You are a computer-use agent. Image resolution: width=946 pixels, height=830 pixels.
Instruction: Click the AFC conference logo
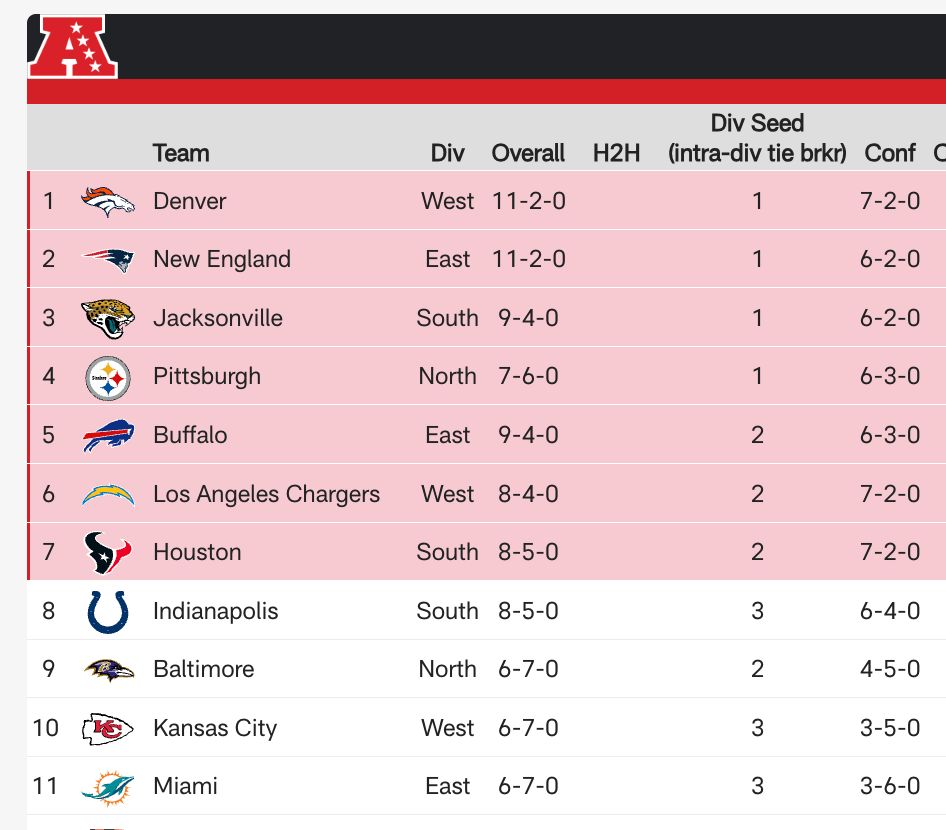click(73, 46)
